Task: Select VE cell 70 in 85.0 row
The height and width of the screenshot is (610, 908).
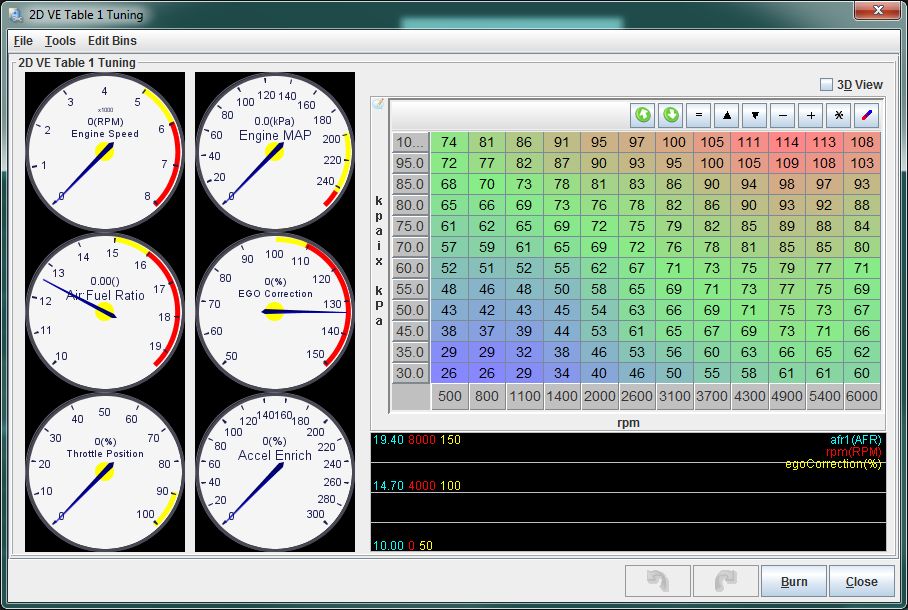Action: tap(487, 184)
